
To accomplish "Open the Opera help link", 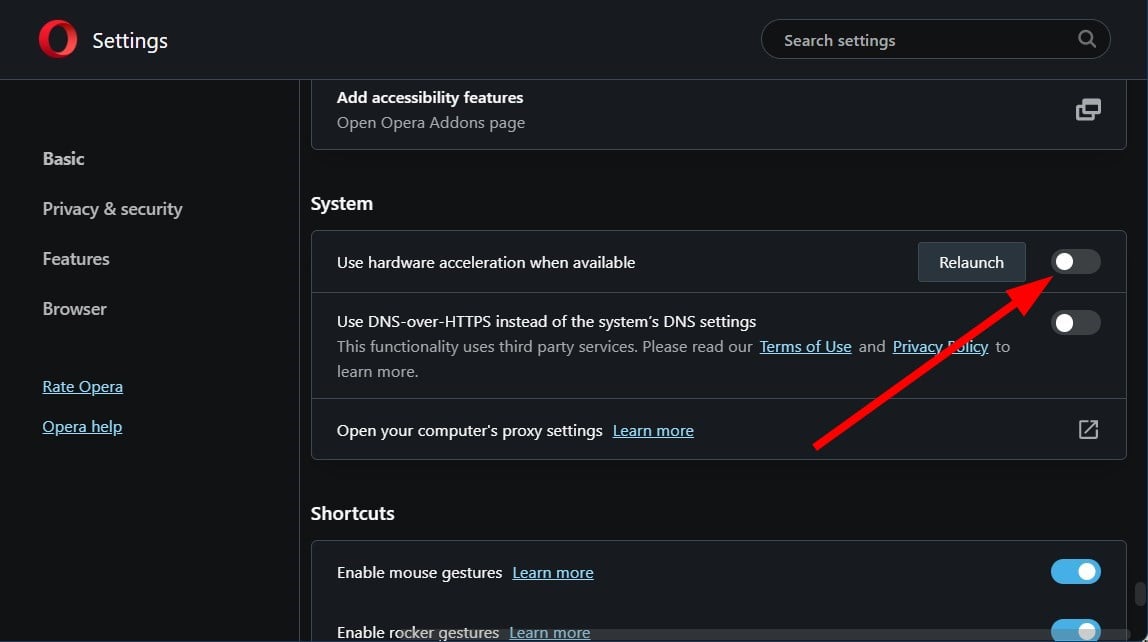I will click(82, 427).
